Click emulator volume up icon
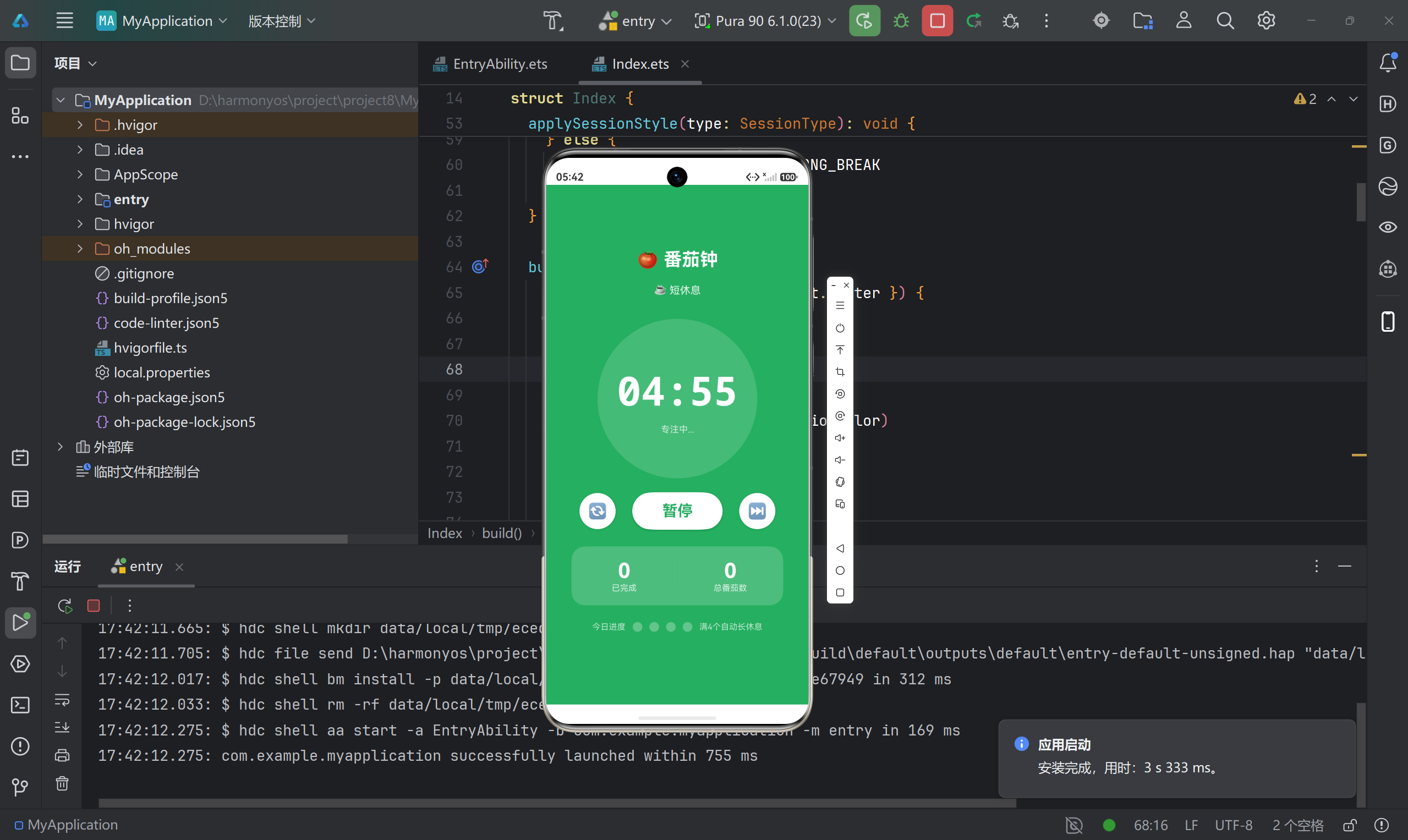 click(840, 437)
